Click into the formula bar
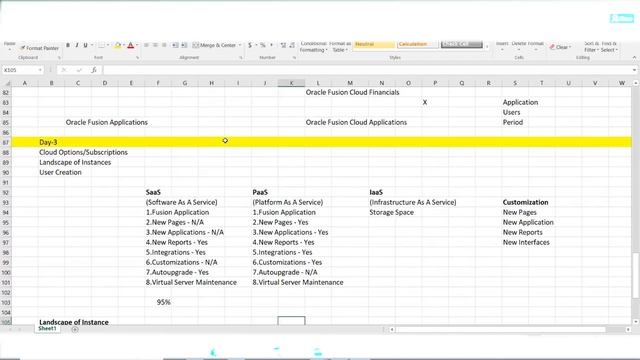The width and height of the screenshot is (640, 360). coord(367,70)
